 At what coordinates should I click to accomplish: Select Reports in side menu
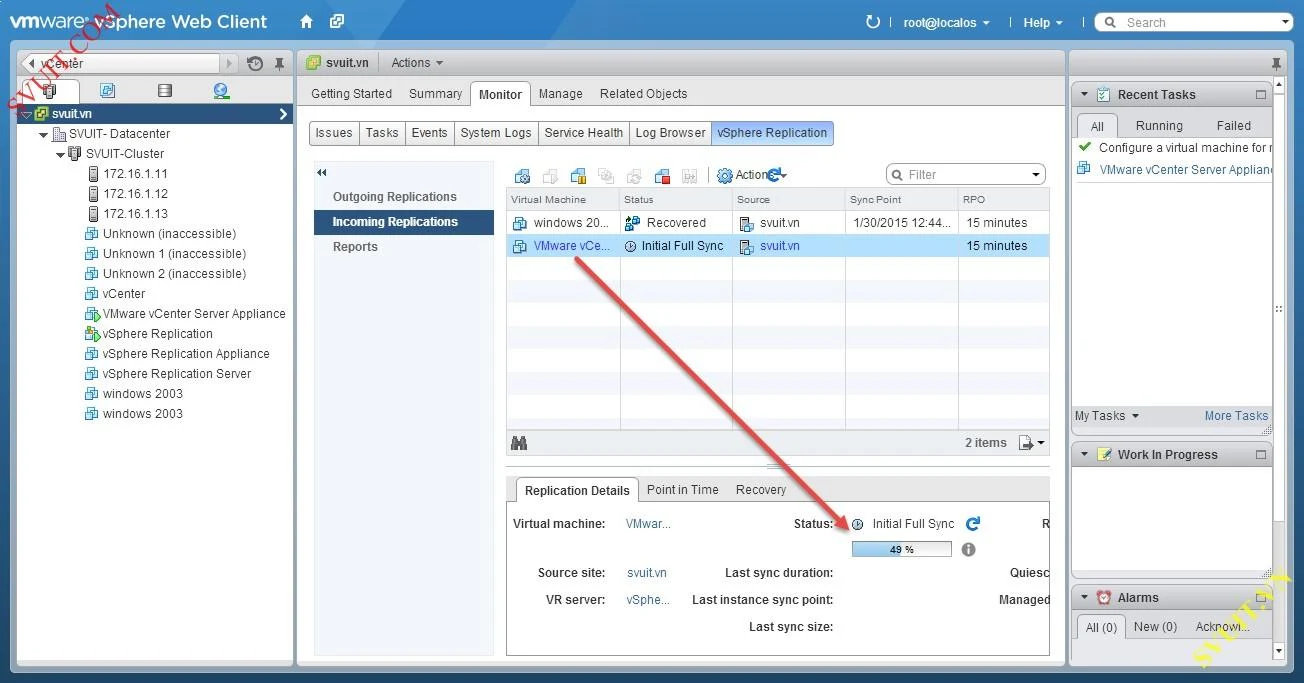tap(404, 247)
